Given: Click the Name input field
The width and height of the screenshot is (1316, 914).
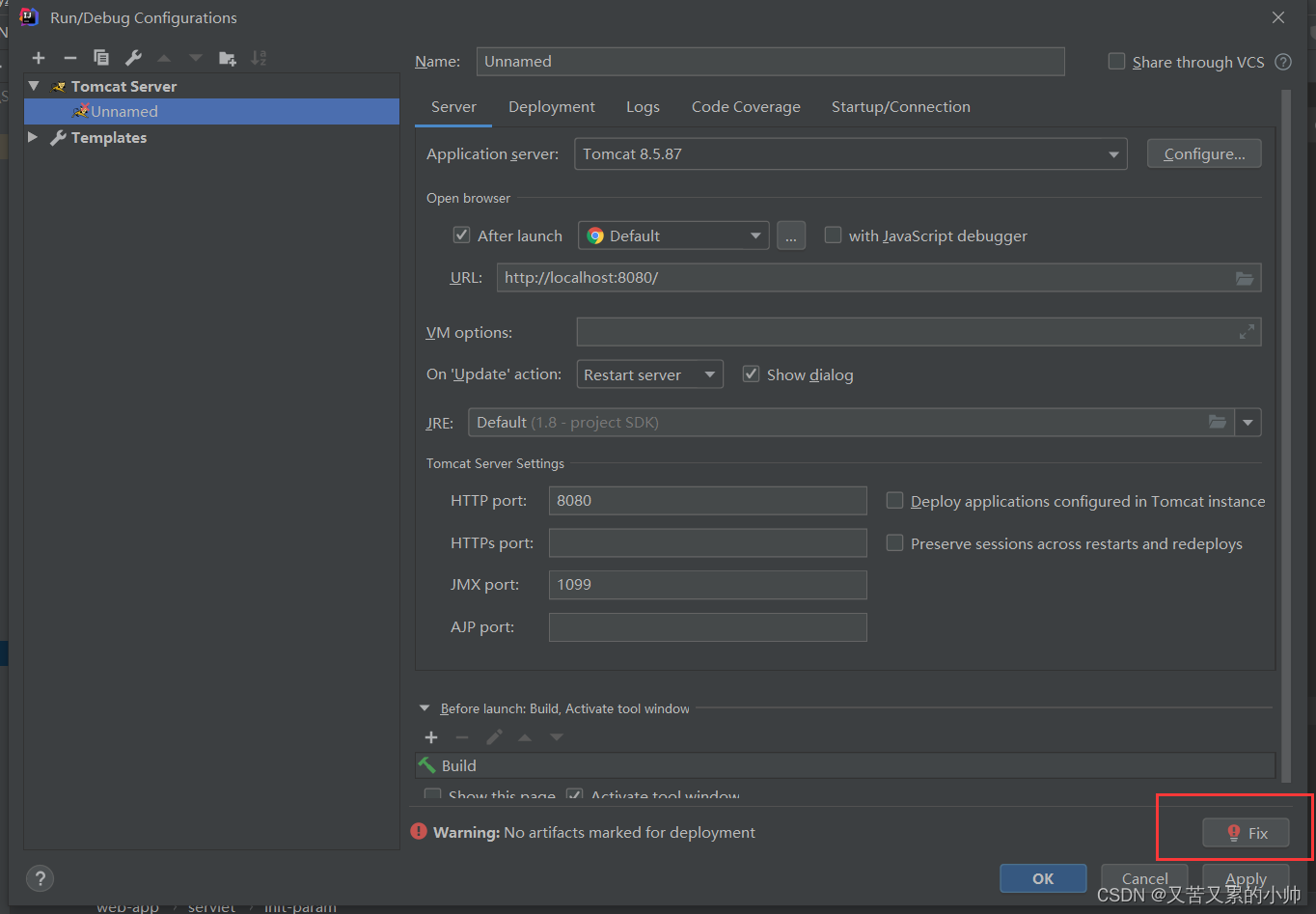Looking at the screenshot, I should click(770, 62).
